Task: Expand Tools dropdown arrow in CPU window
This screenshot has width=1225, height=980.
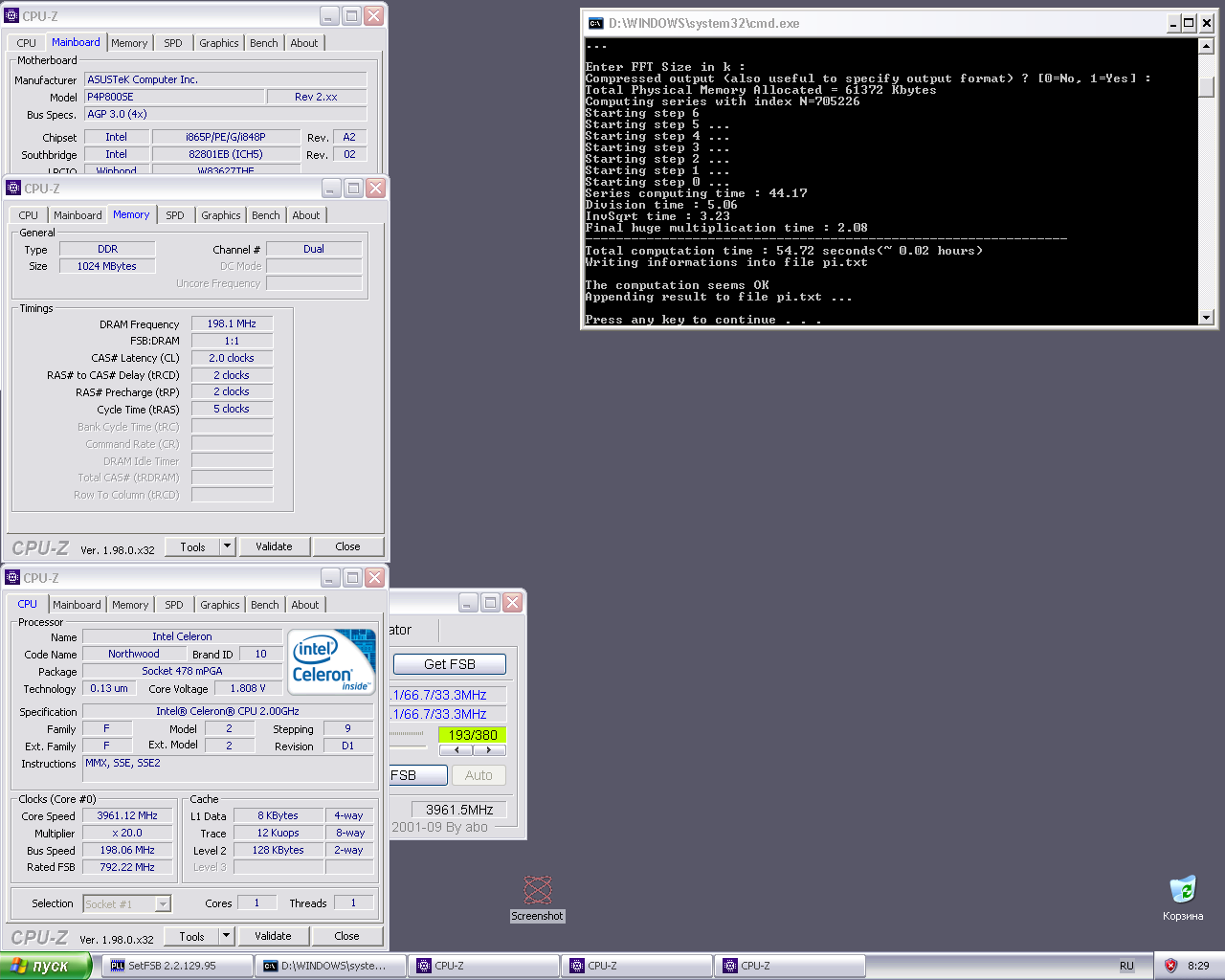Action: click(226, 936)
